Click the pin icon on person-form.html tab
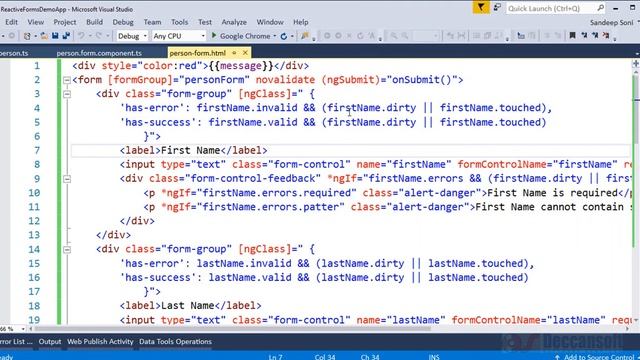Image resolution: width=640 pixels, height=360 pixels. [234, 53]
